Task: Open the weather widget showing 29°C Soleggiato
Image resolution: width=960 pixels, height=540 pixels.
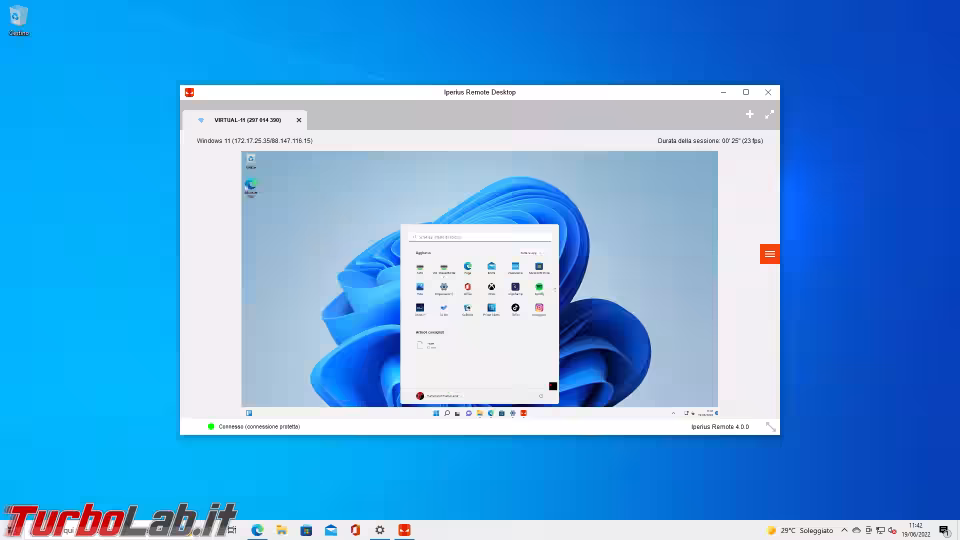Action: 800,530
